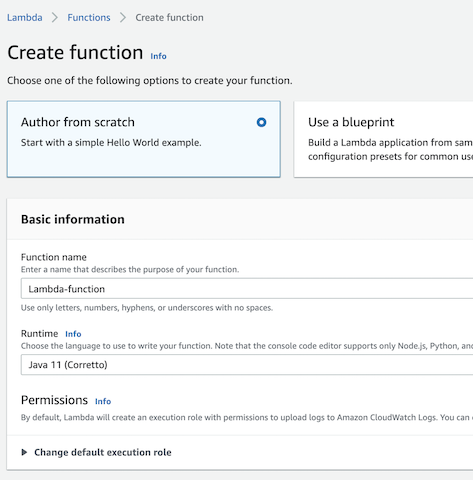Open the Runtime dropdown showing Java 11 (Corretto)
The image size is (473, 480).
pos(247,365)
